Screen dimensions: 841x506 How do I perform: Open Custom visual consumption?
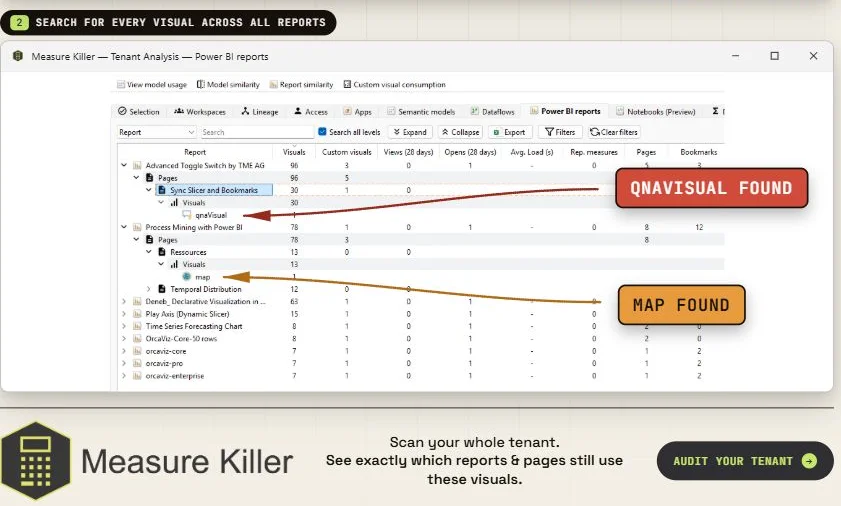(394, 85)
